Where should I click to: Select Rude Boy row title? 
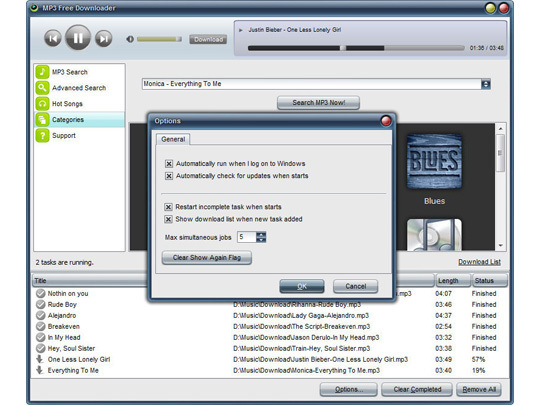62,304
